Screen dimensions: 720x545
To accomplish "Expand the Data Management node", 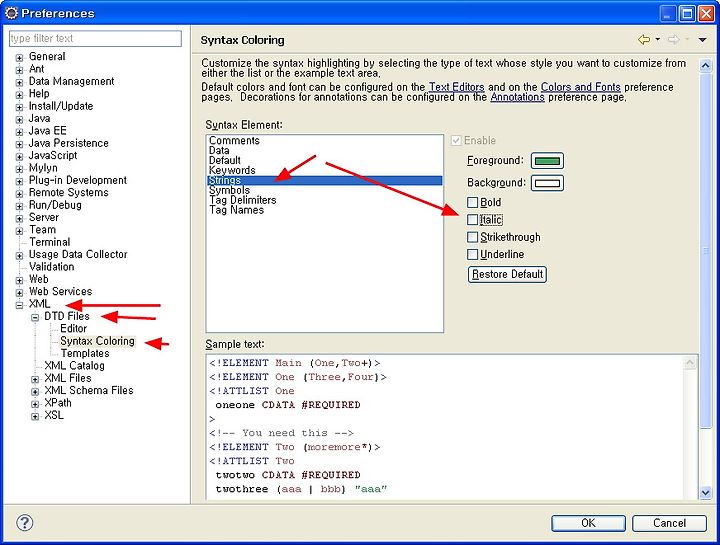I will click(19, 83).
